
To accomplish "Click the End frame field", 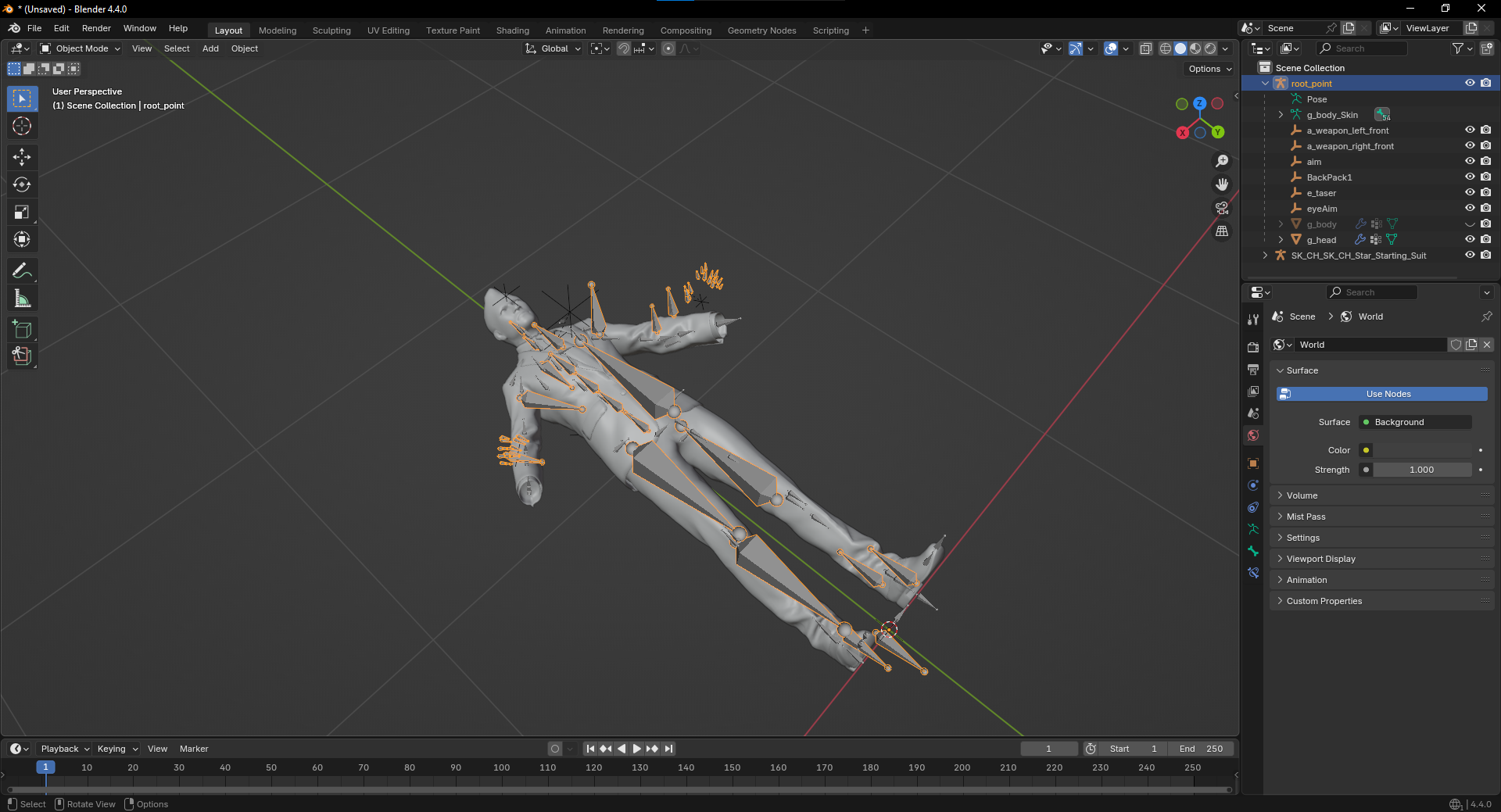I will 1202,749.
